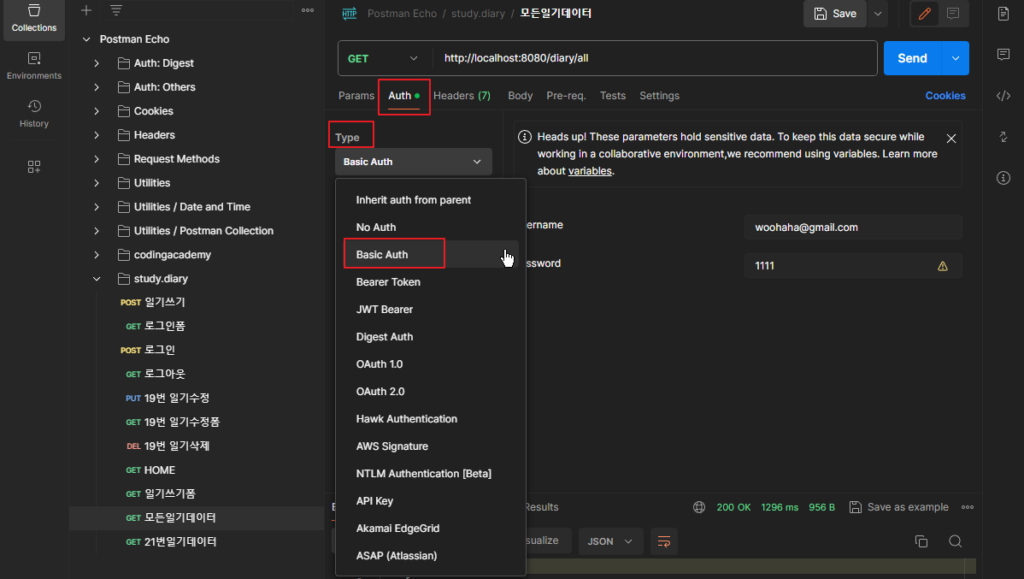Collapse the study.diary folder
The width and height of the screenshot is (1024, 579).
(x=97, y=279)
